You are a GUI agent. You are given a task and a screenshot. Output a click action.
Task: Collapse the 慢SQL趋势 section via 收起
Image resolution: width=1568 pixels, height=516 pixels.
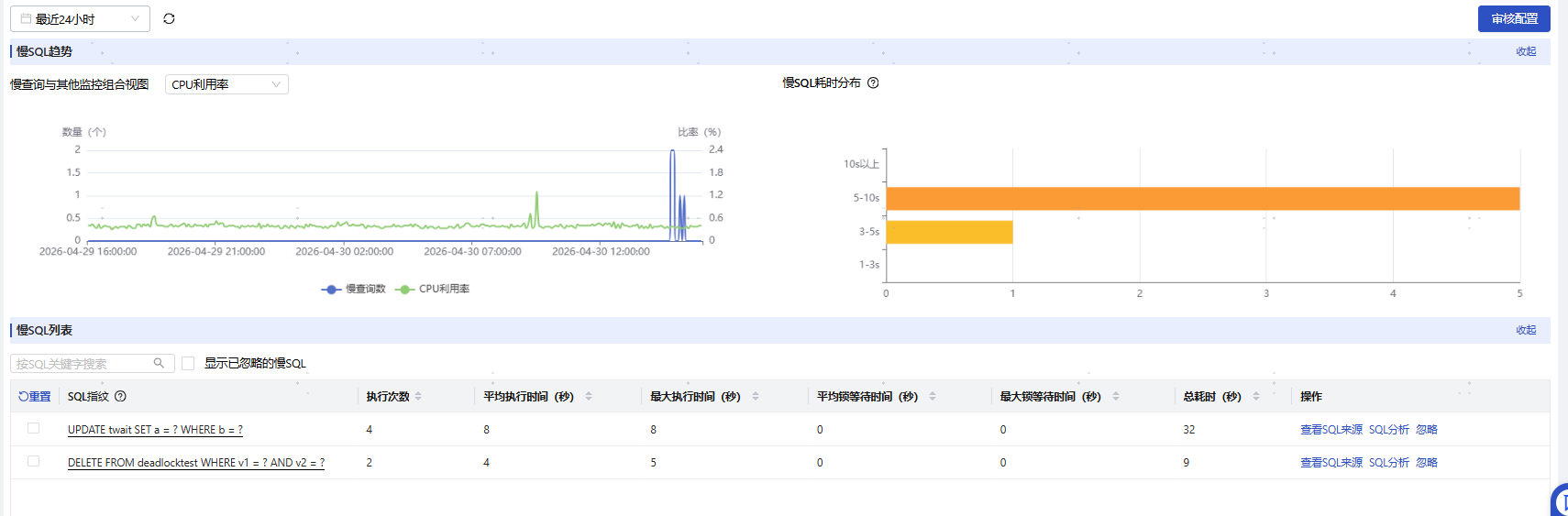point(1526,51)
